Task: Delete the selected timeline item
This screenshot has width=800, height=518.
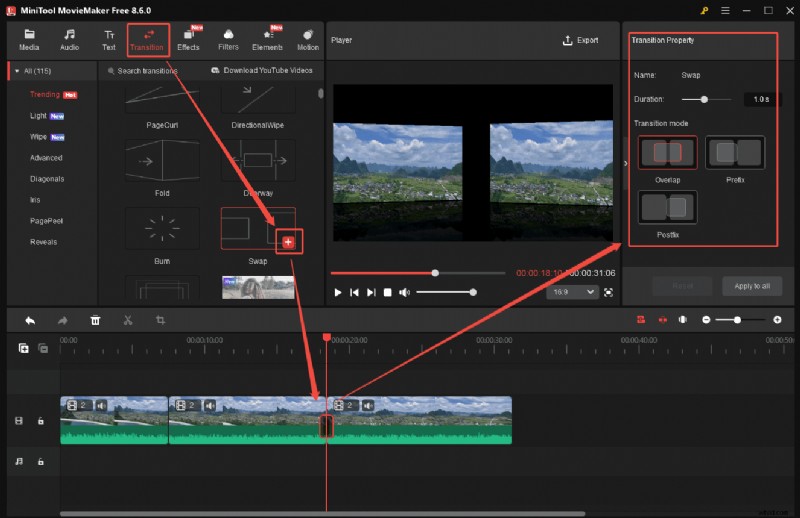Action: click(x=95, y=320)
